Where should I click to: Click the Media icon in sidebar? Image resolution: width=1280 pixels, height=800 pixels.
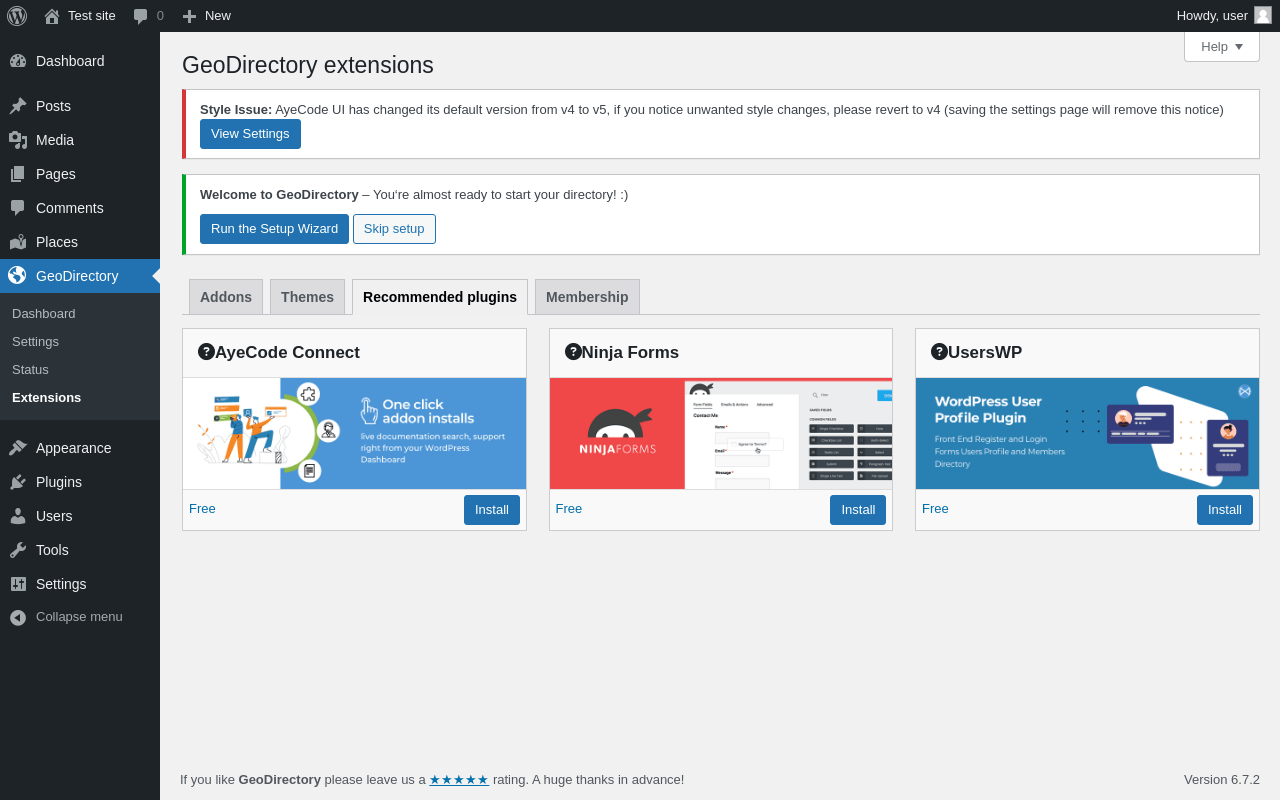tap(18, 140)
